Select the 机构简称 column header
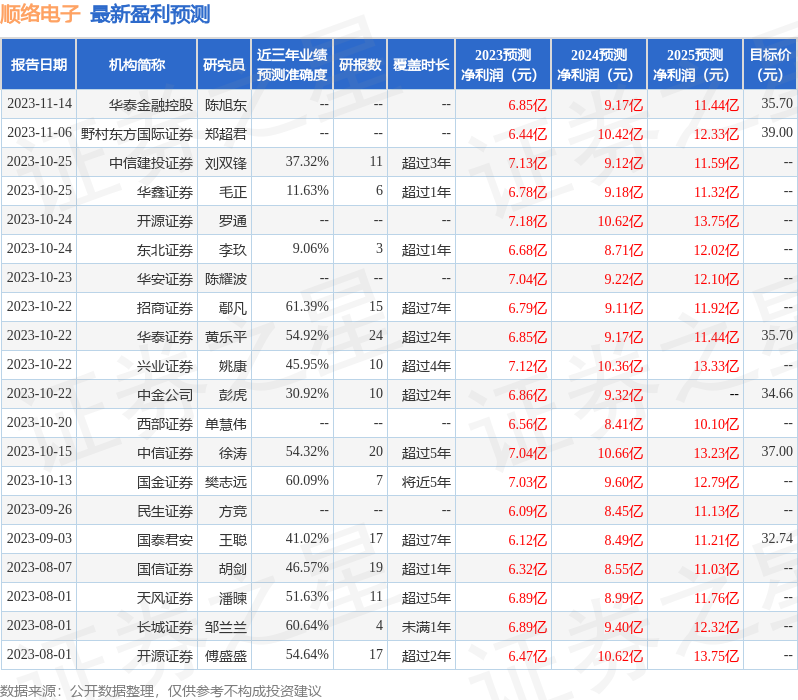798x700 pixels. (x=136, y=65)
